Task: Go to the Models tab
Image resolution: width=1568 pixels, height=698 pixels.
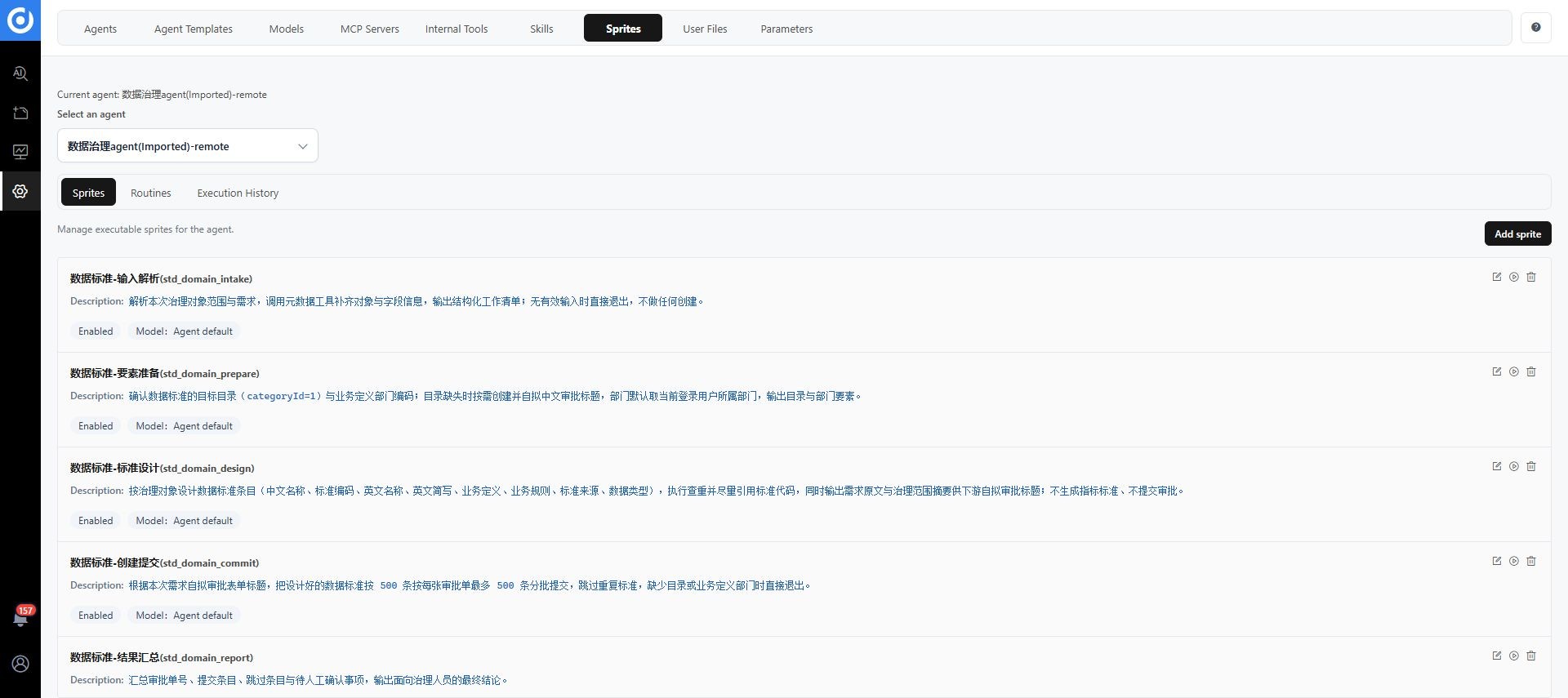Action: click(x=287, y=29)
